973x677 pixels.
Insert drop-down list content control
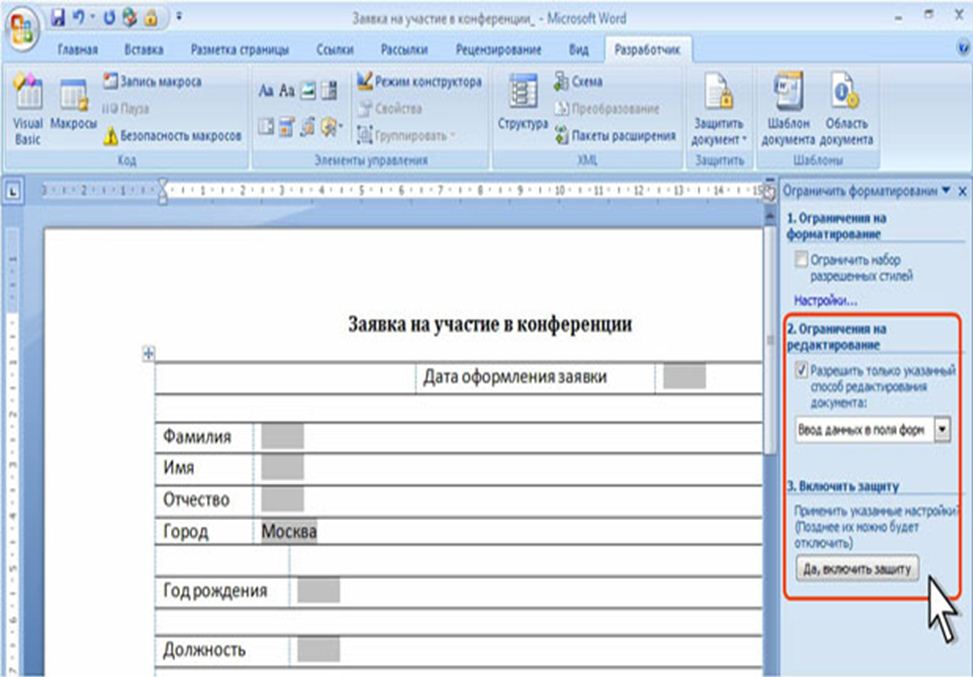286,127
